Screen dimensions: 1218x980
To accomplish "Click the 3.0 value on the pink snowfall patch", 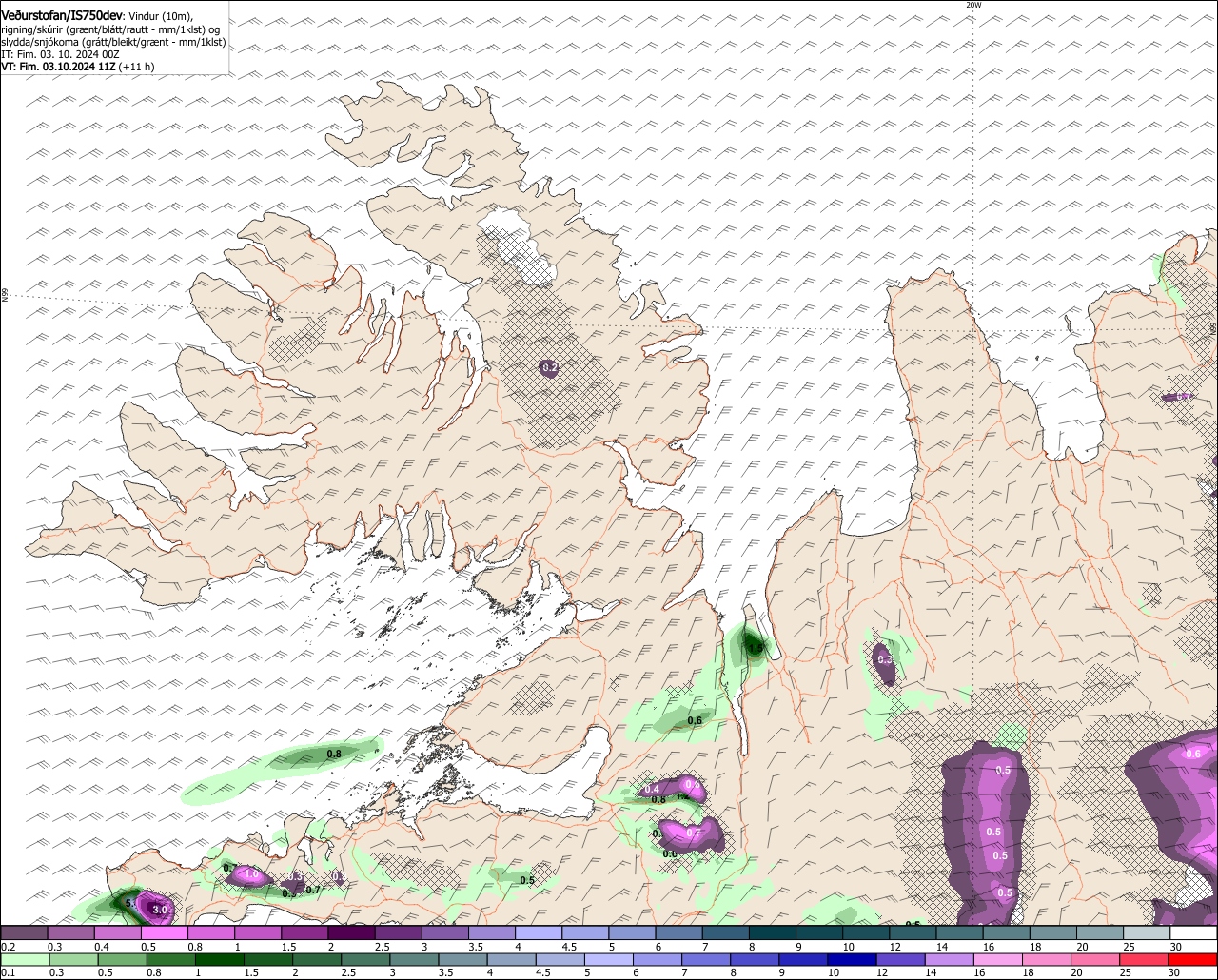I will pyautogui.click(x=160, y=911).
